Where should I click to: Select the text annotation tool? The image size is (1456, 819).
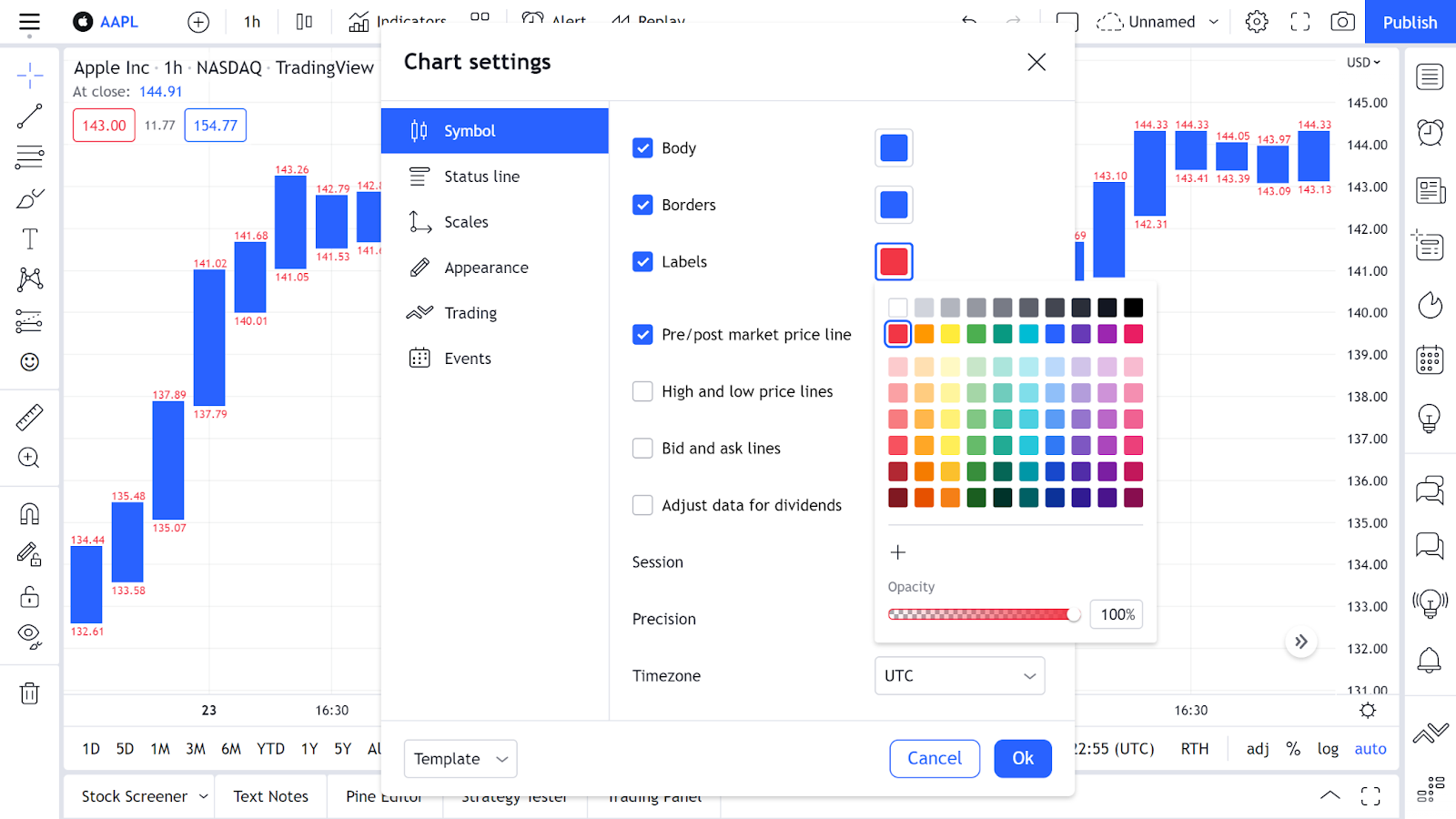[x=29, y=239]
